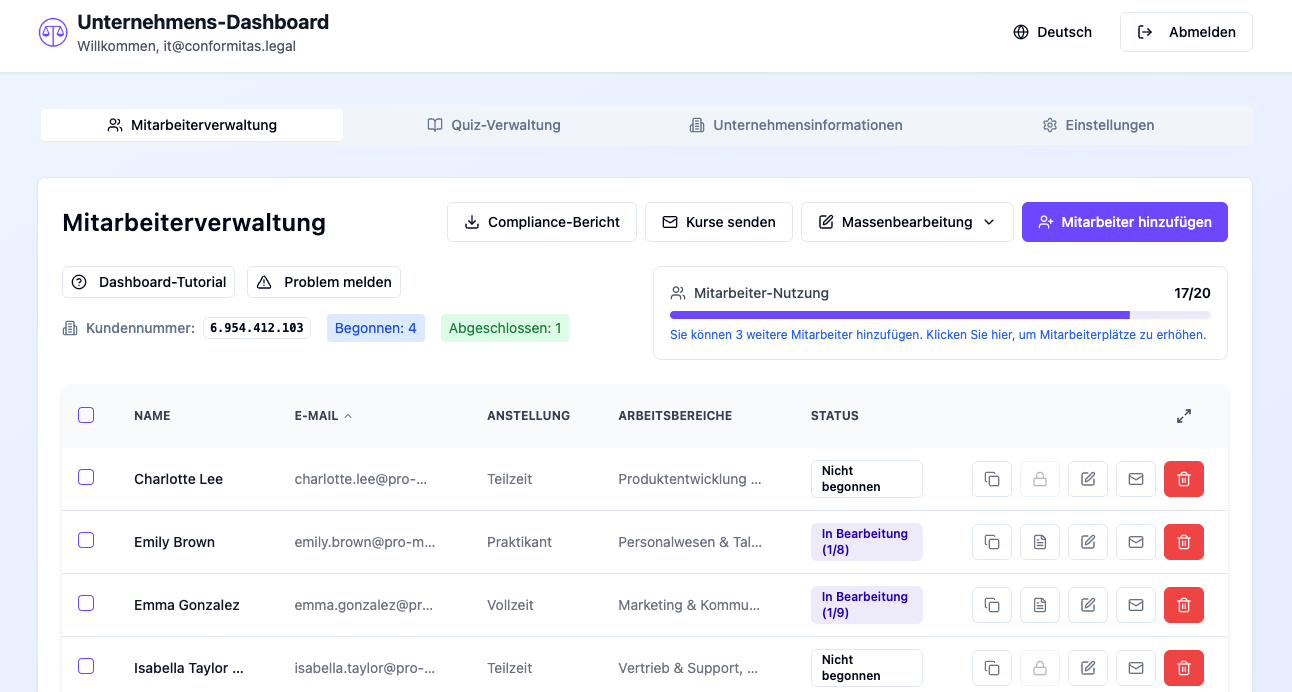Open the Deutsch language selector
Screen dimensions: 1292x692
[x=1052, y=32]
